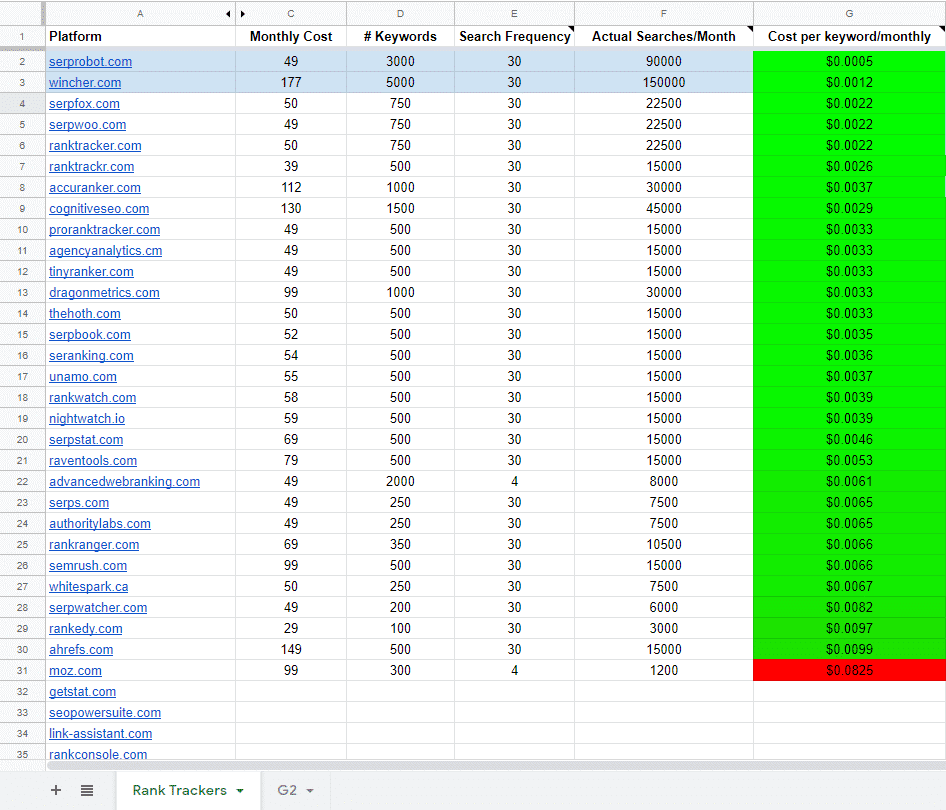Screen dimensions: 946x810
Task: Select column F header
Action: coord(664,13)
